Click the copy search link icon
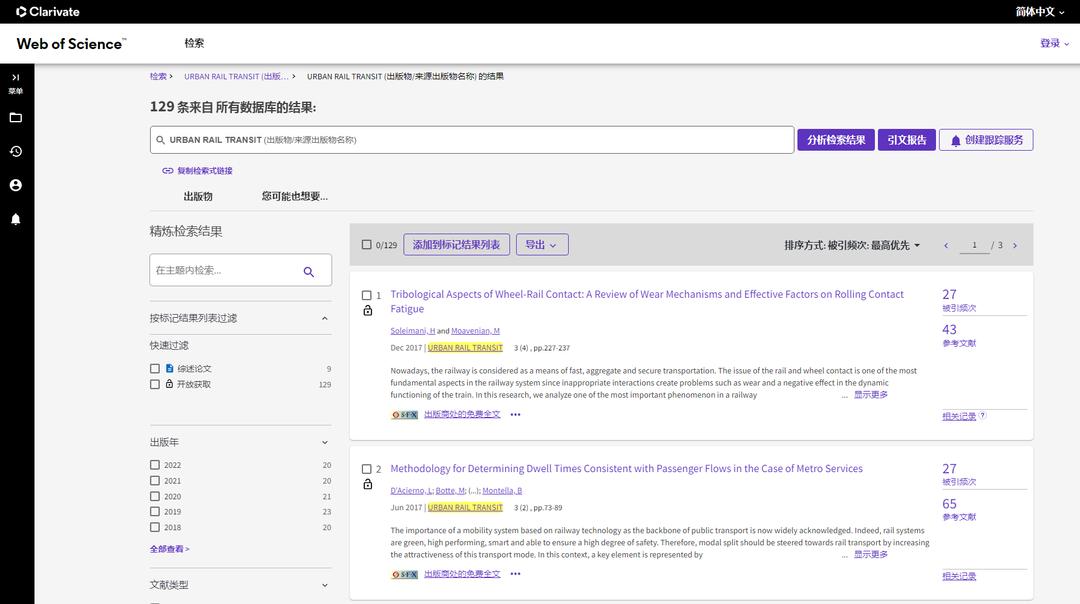Viewport: 1080px width, 604px height. [165, 168]
